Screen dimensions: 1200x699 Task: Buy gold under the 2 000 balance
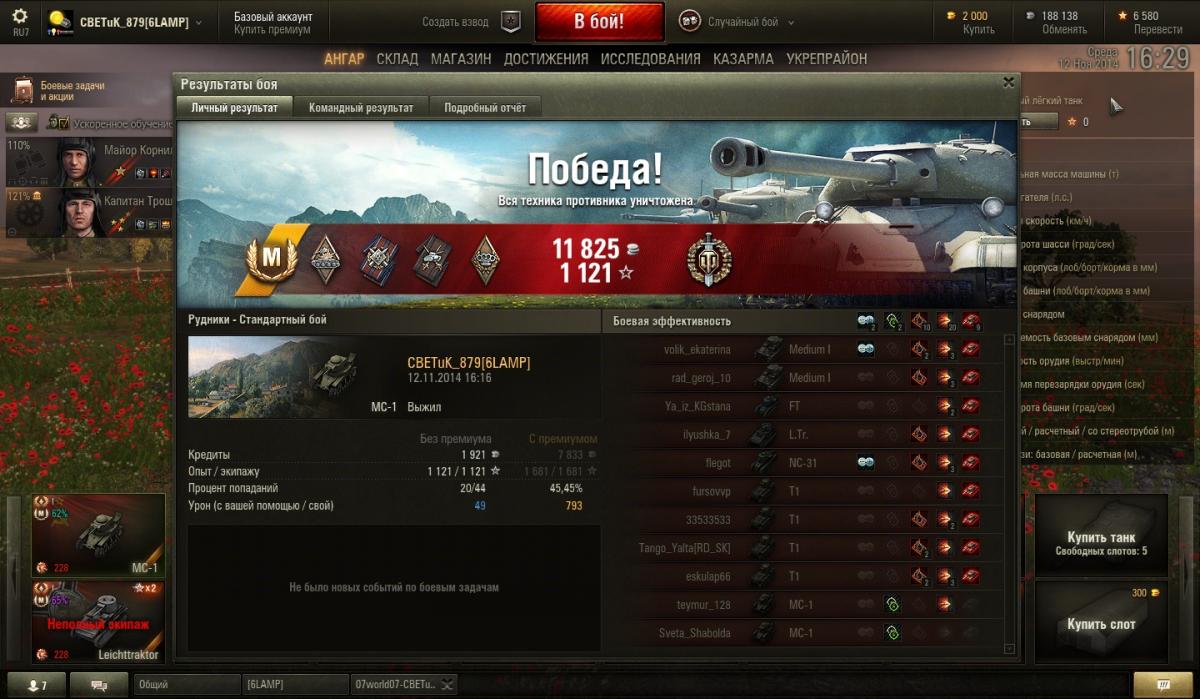978,30
